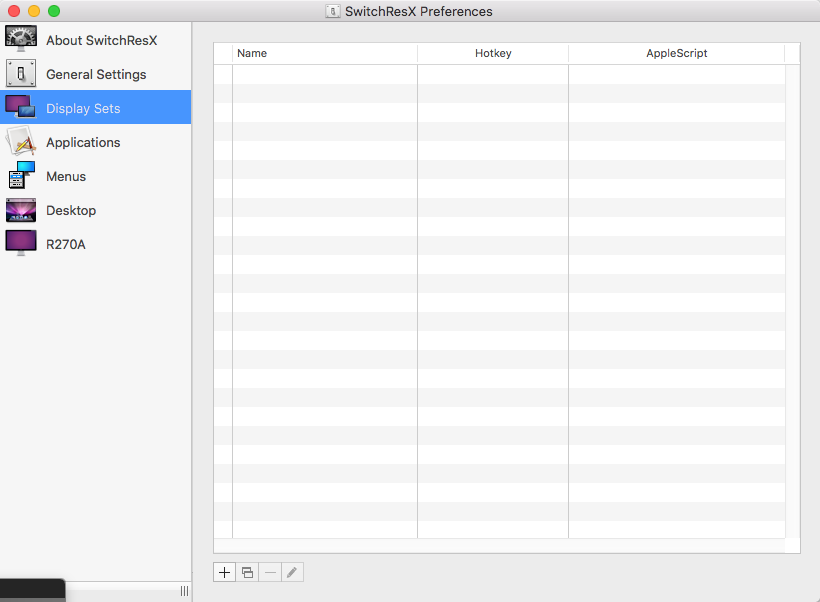Click the SwitchResX Preferences title icon

point(333,11)
